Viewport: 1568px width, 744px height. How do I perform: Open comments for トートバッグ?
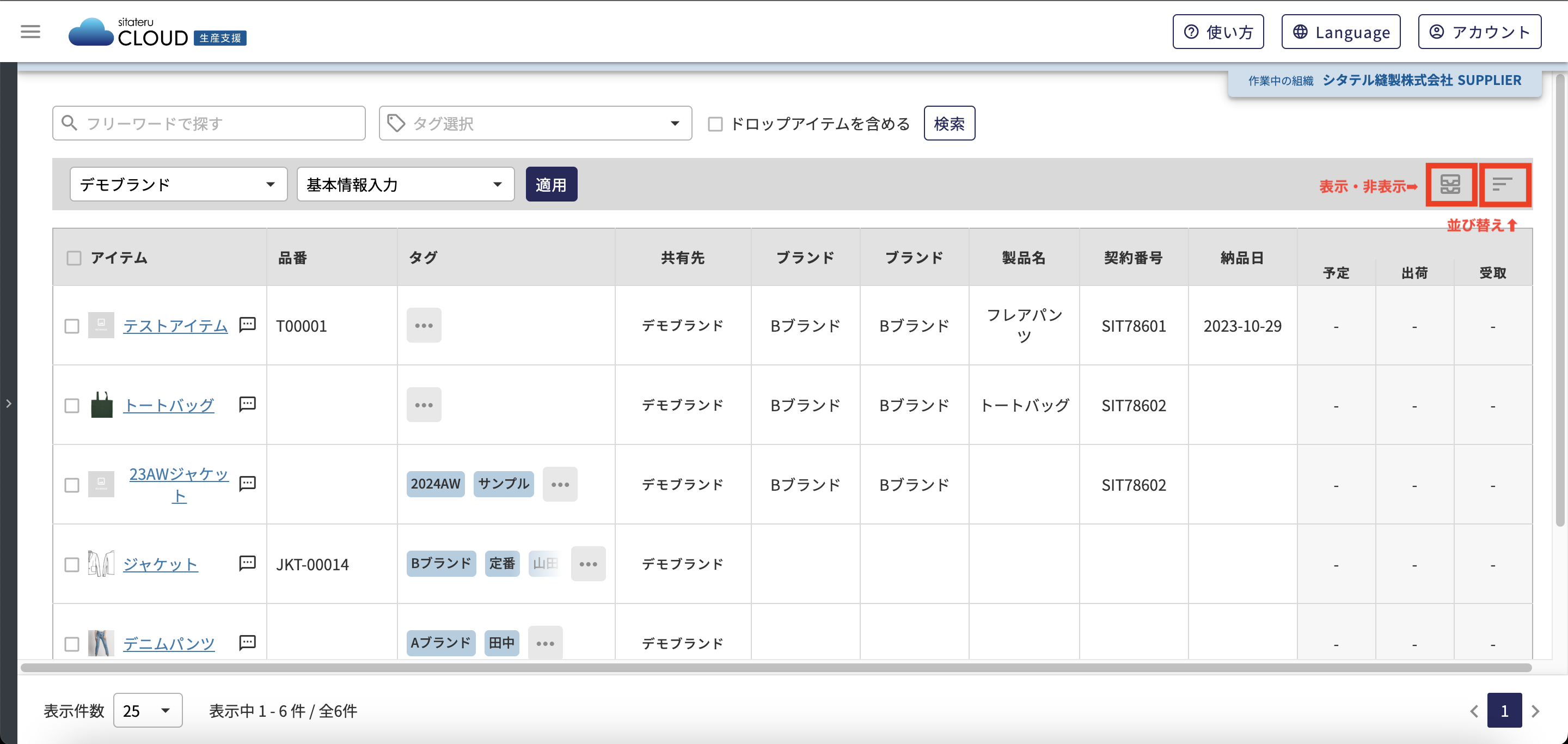coord(248,404)
